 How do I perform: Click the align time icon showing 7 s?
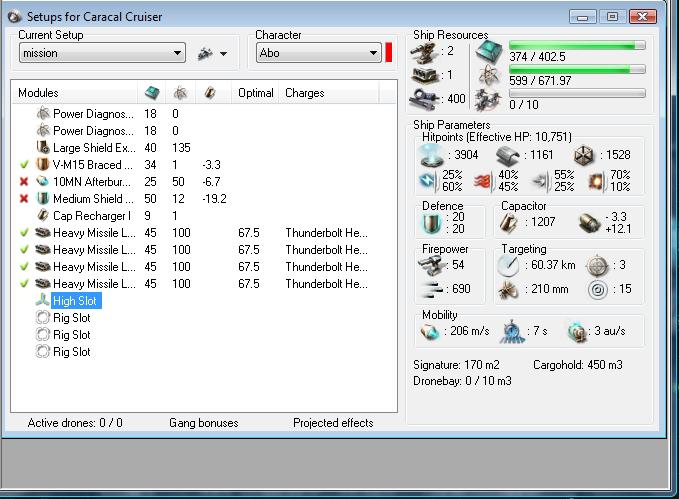(x=512, y=332)
